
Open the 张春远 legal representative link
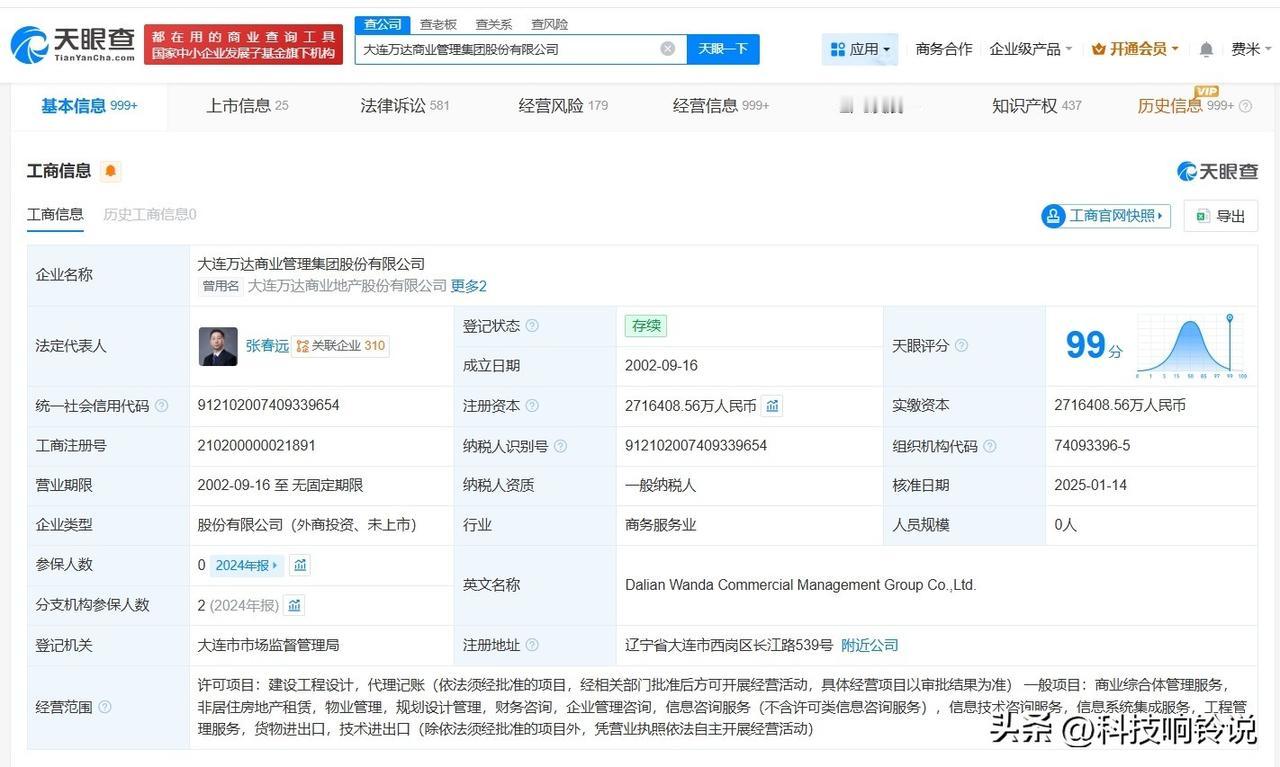tap(267, 346)
